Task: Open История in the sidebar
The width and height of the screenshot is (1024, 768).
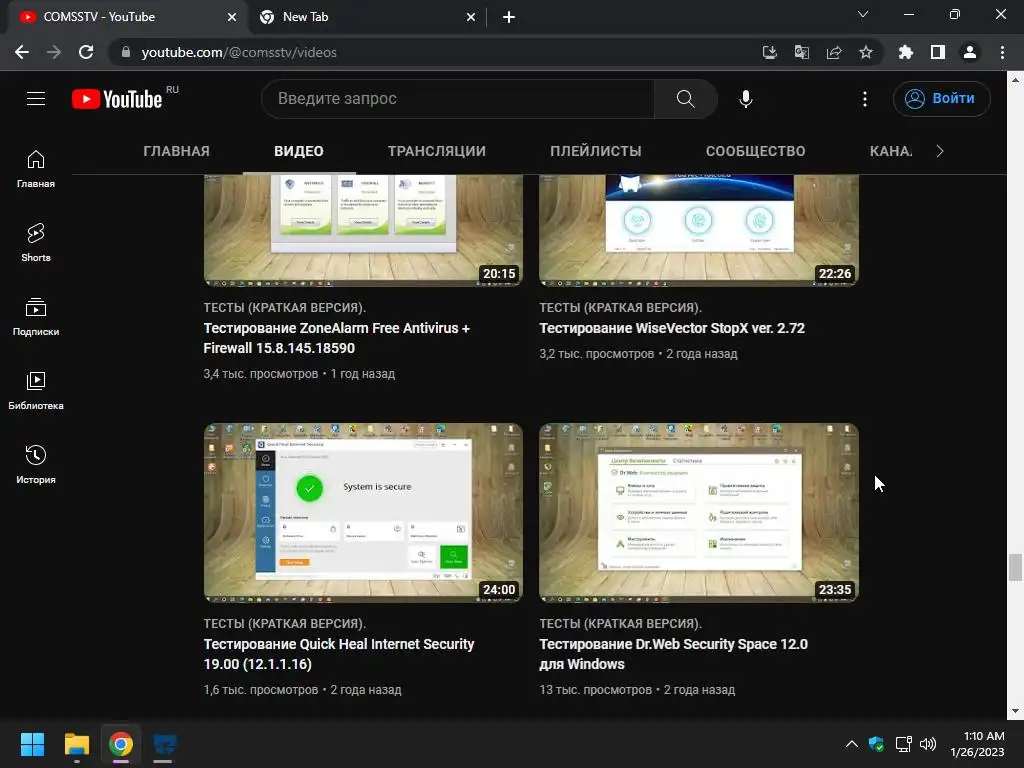Action: (x=36, y=464)
